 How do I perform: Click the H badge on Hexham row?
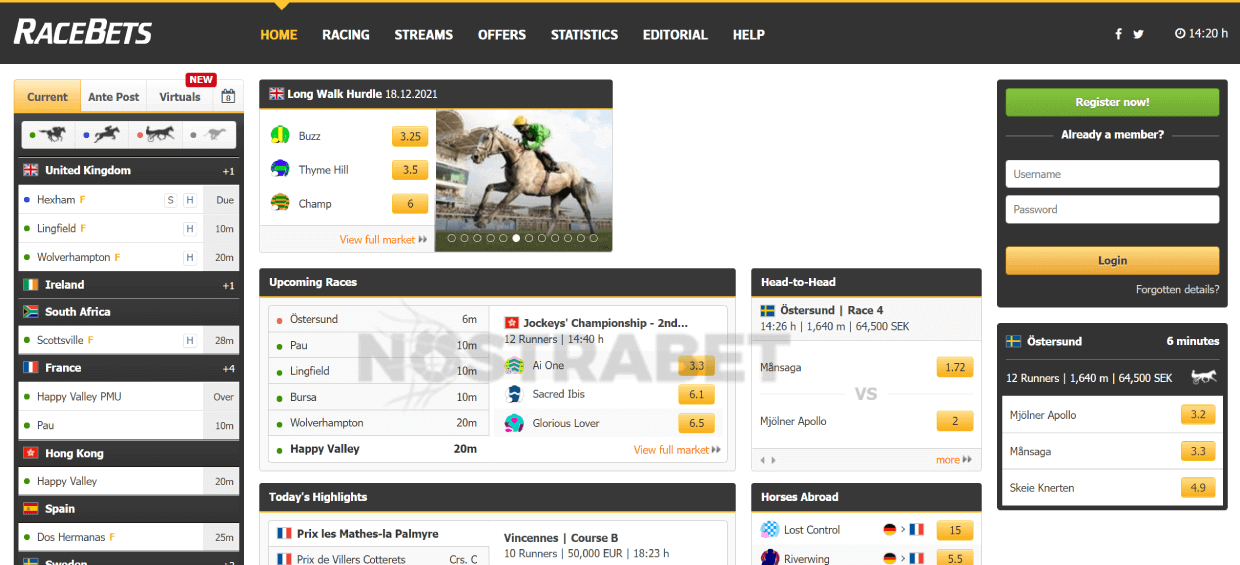click(x=189, y=200)
